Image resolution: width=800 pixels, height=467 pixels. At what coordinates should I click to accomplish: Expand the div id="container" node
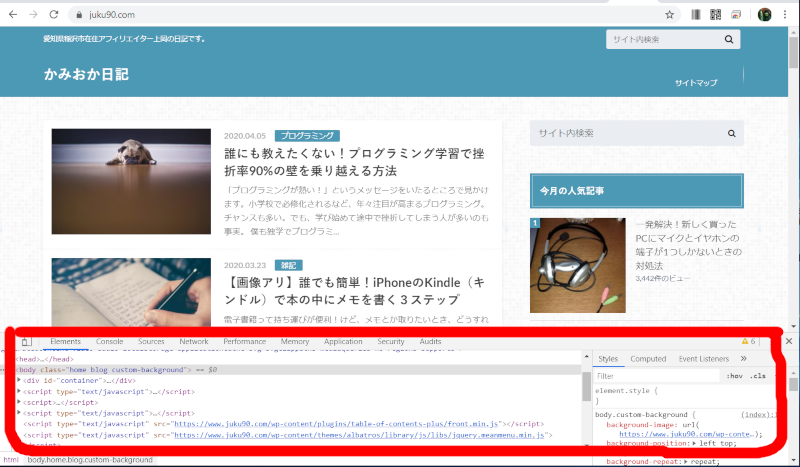[19, 380]
